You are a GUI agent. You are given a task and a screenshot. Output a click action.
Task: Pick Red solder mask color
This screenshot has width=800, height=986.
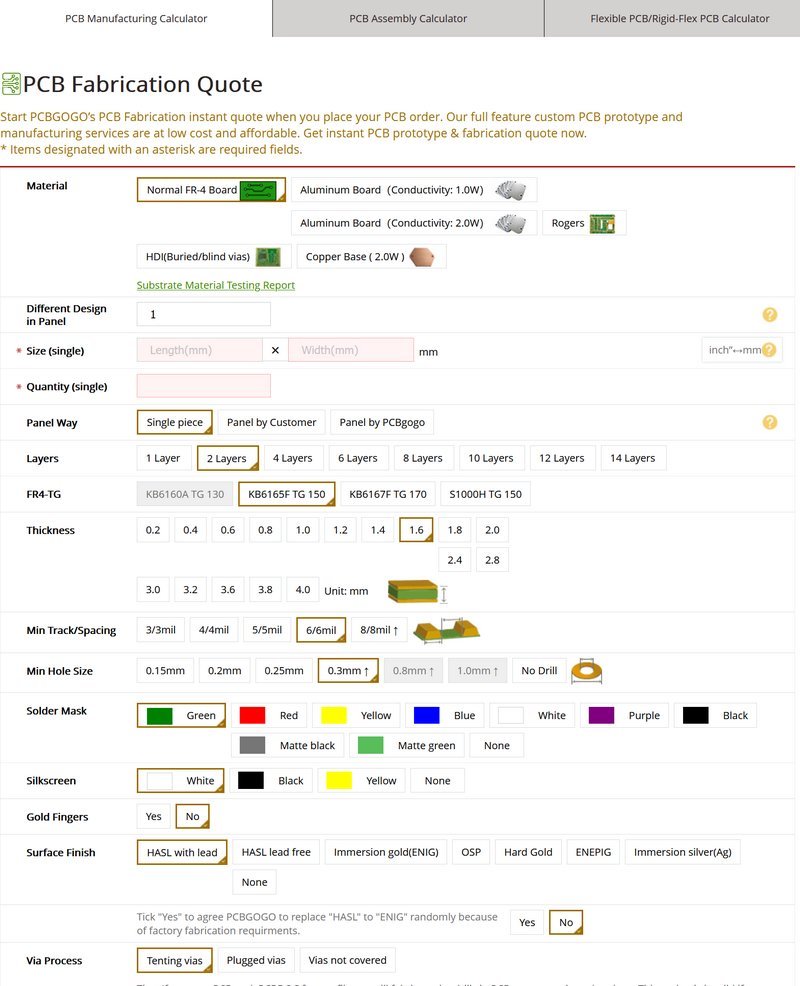(269, 716)
